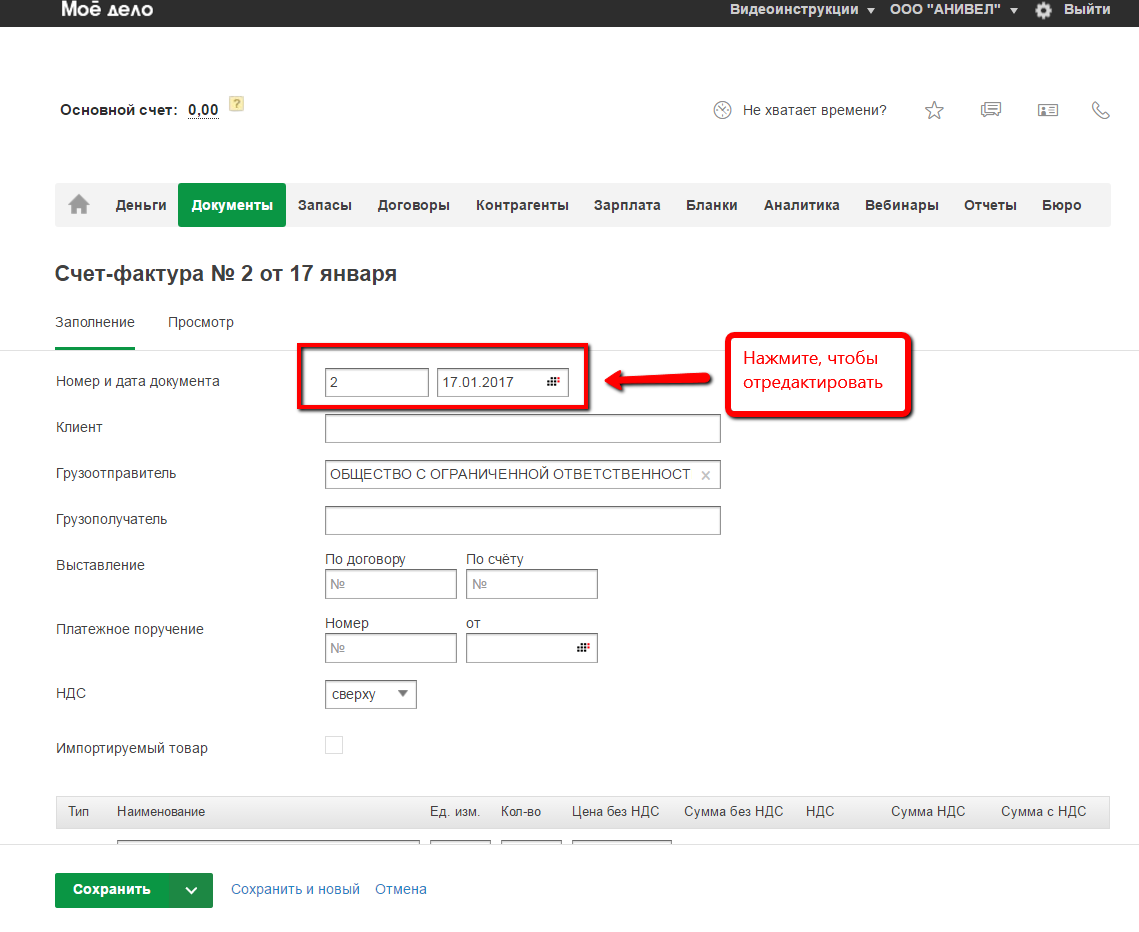Click the phone call icon
This screenshot has width=1139, height=932.
(1101, 110)
